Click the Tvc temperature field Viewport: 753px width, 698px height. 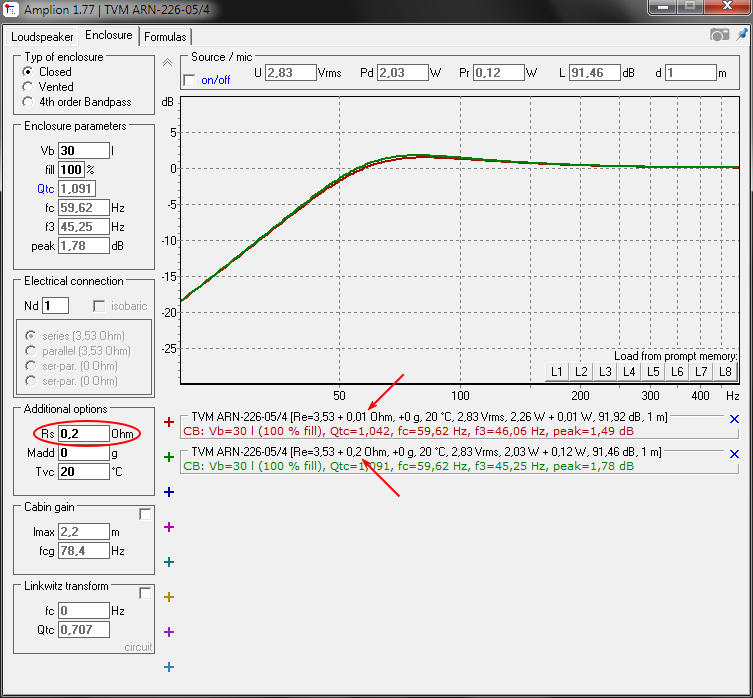coord(84,472)
